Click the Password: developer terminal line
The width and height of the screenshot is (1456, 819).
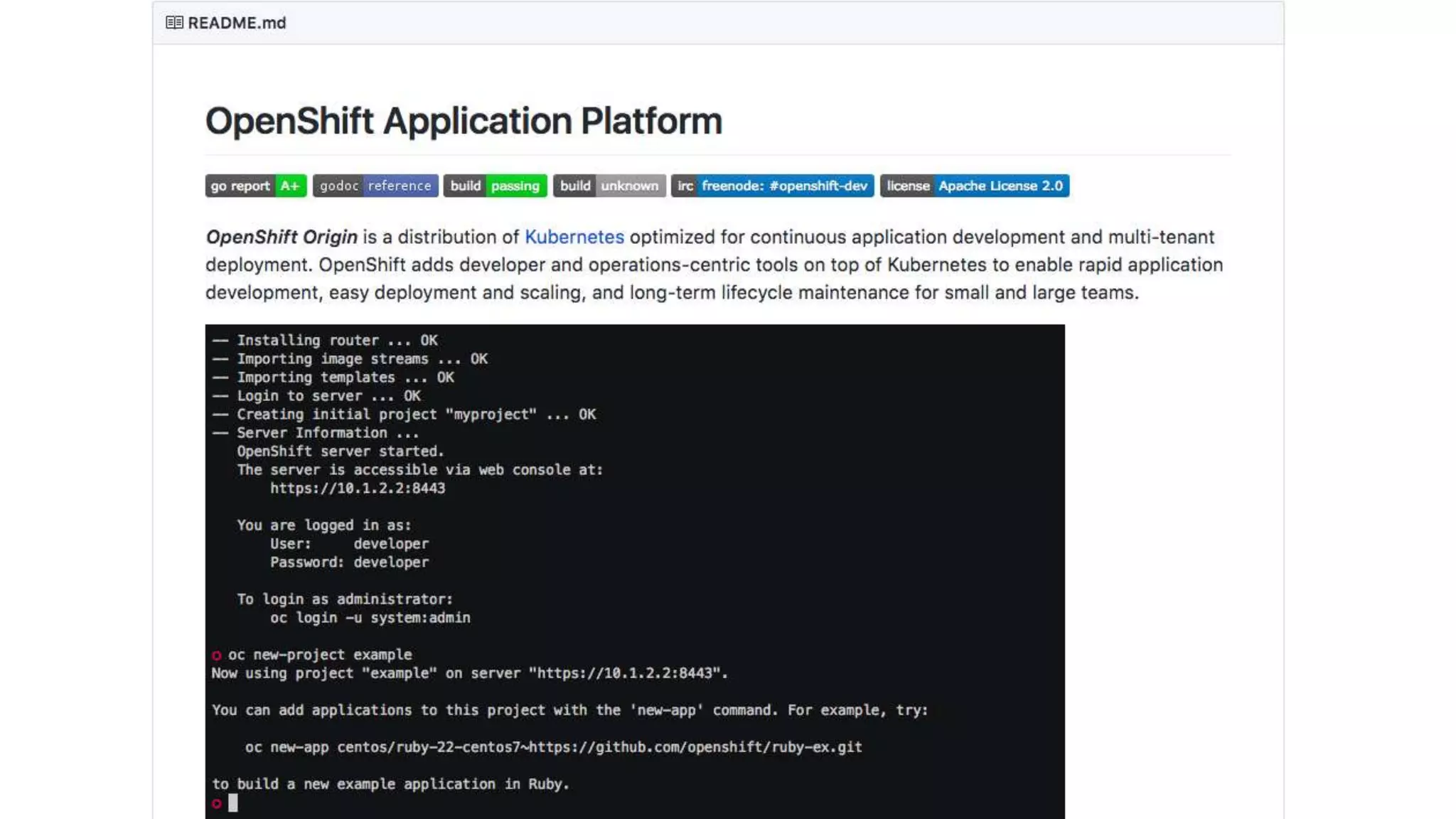point(349,562)
